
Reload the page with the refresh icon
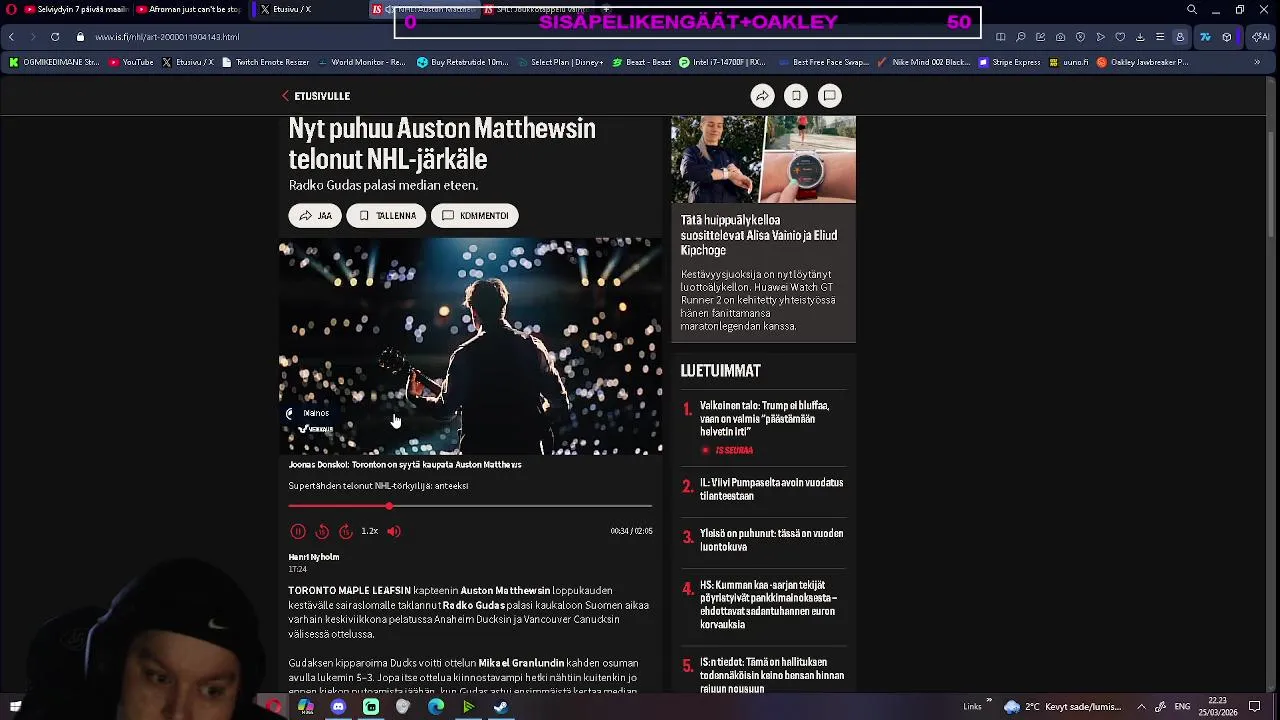(55, 37)
